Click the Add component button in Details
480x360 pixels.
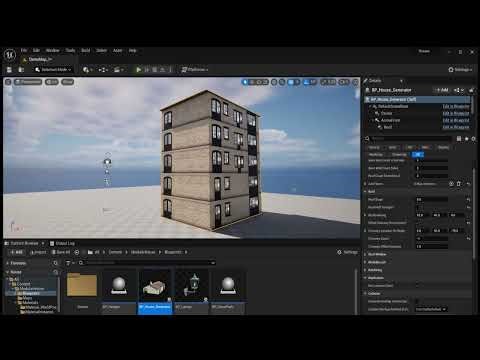click(x=442, y=90)
